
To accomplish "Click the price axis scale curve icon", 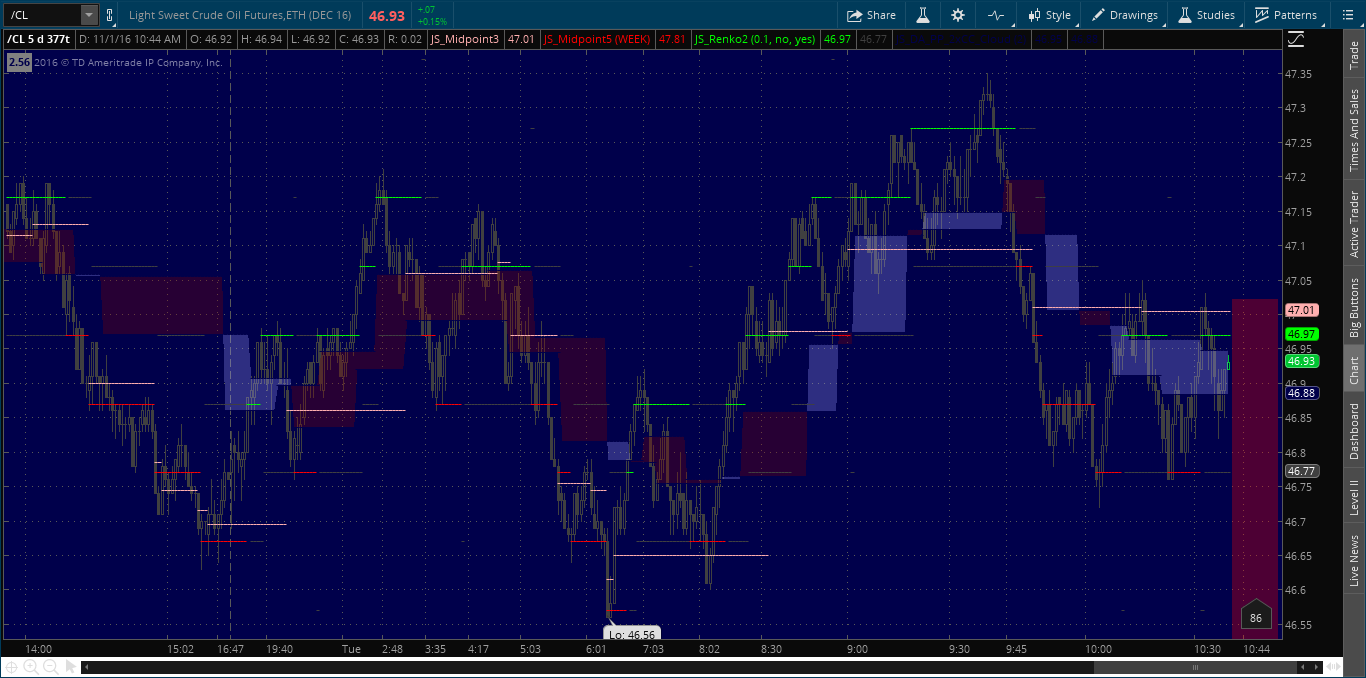I will [x=1296, y=39].
